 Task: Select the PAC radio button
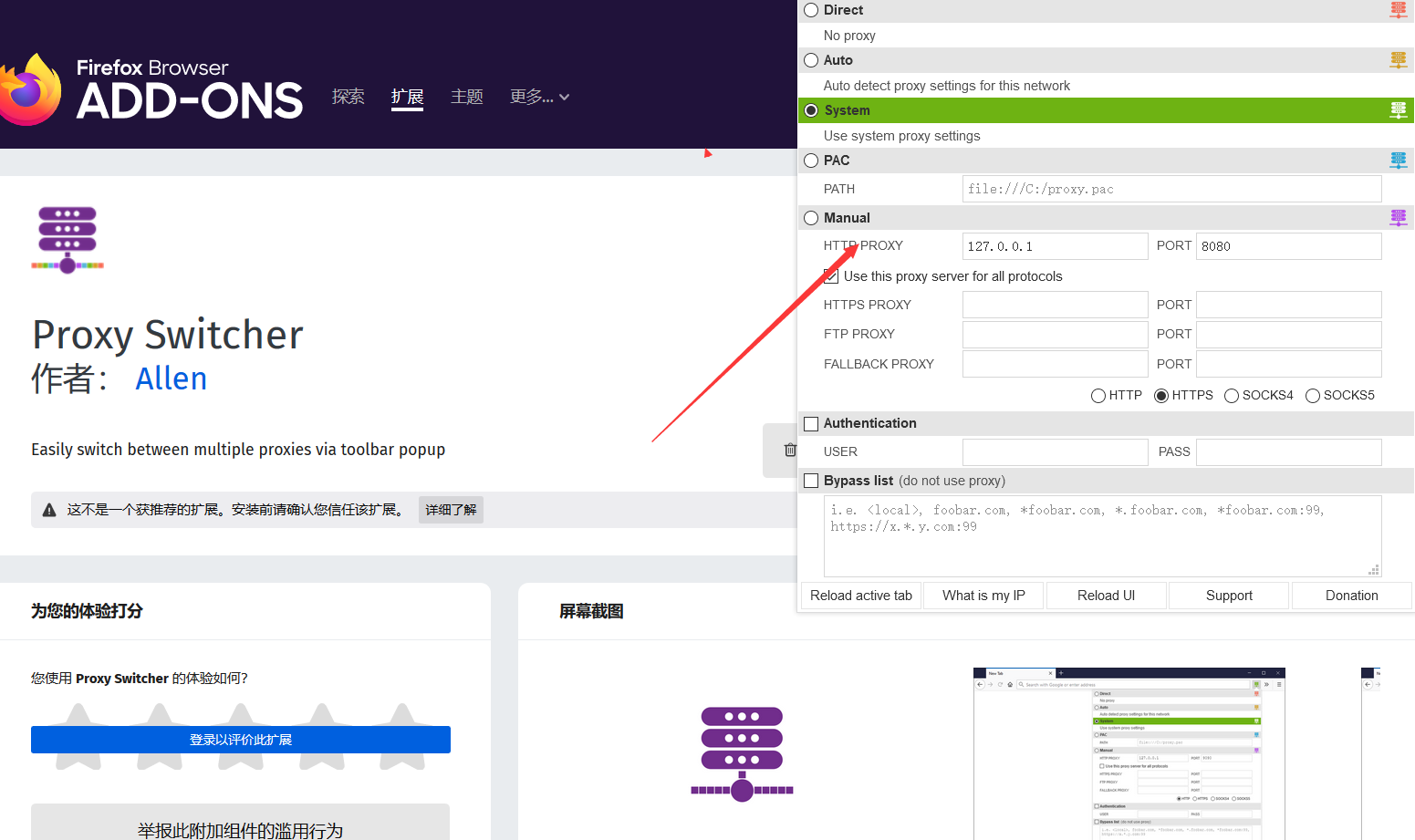tap(811, 161)
